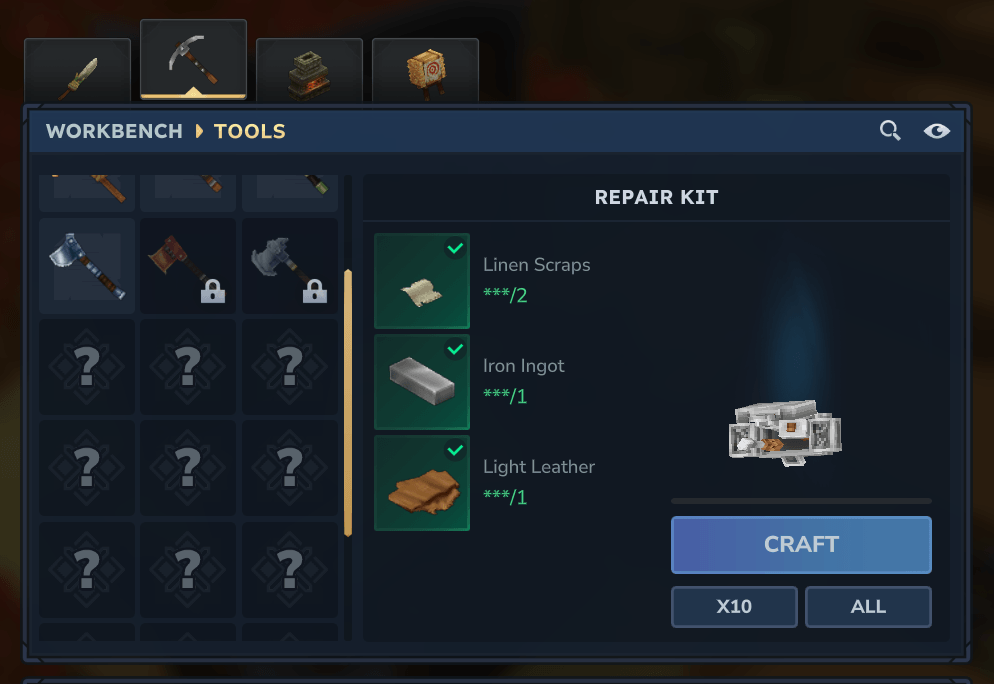Select the locked gray battle axe recipe
This screenshot has height=684, width=994.
point(290,266)
